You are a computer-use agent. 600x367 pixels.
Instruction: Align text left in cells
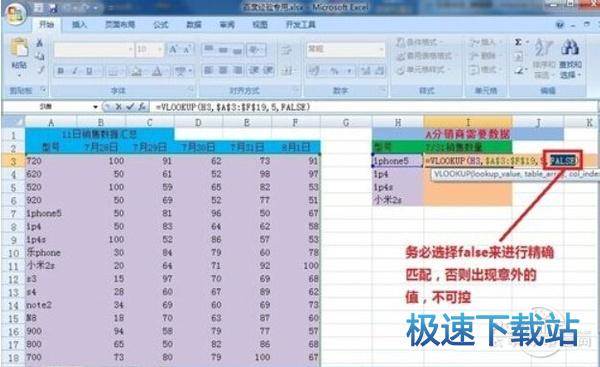coord(209,70)
